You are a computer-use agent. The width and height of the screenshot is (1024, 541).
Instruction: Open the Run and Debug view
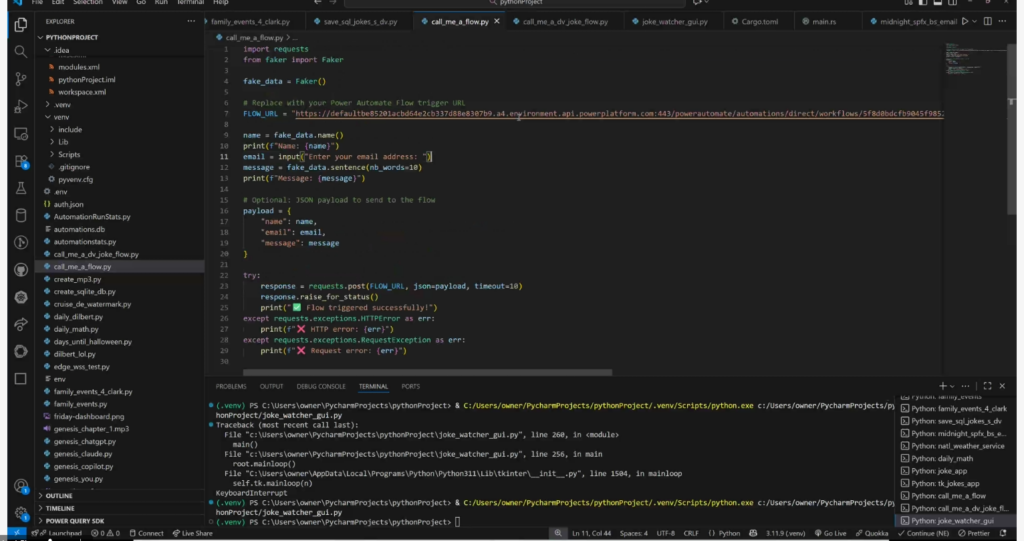coord(20,105)
